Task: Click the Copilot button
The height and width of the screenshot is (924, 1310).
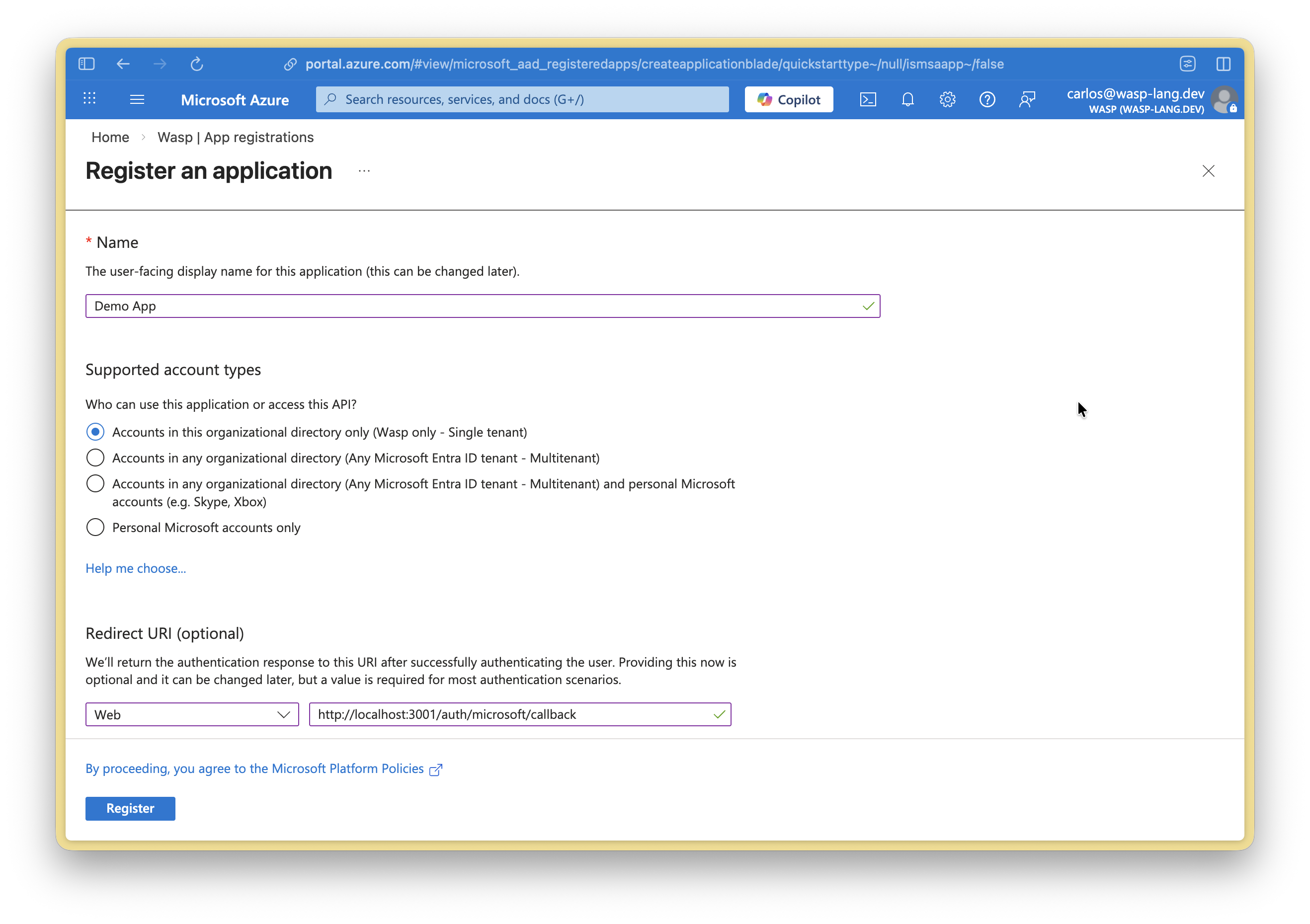Action: pos(789,99)
